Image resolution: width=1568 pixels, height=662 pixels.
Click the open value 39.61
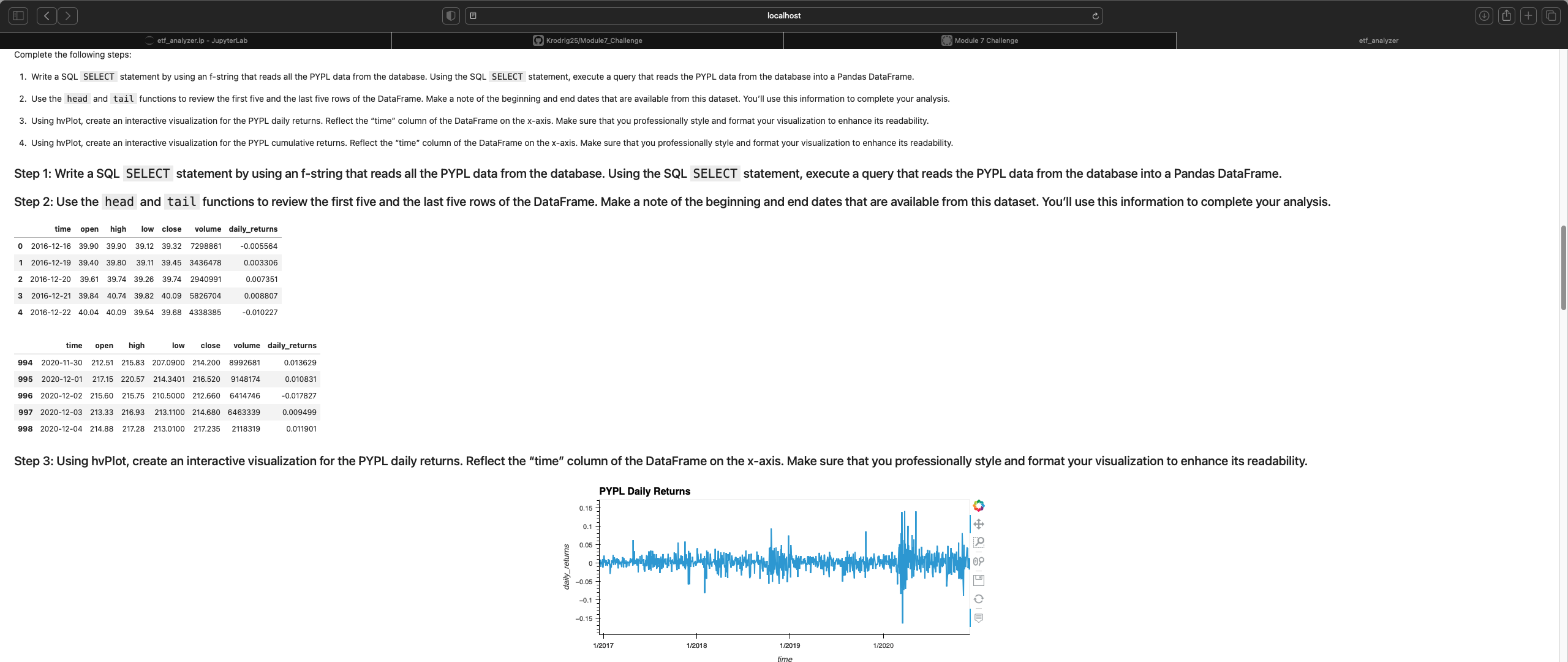89,280
